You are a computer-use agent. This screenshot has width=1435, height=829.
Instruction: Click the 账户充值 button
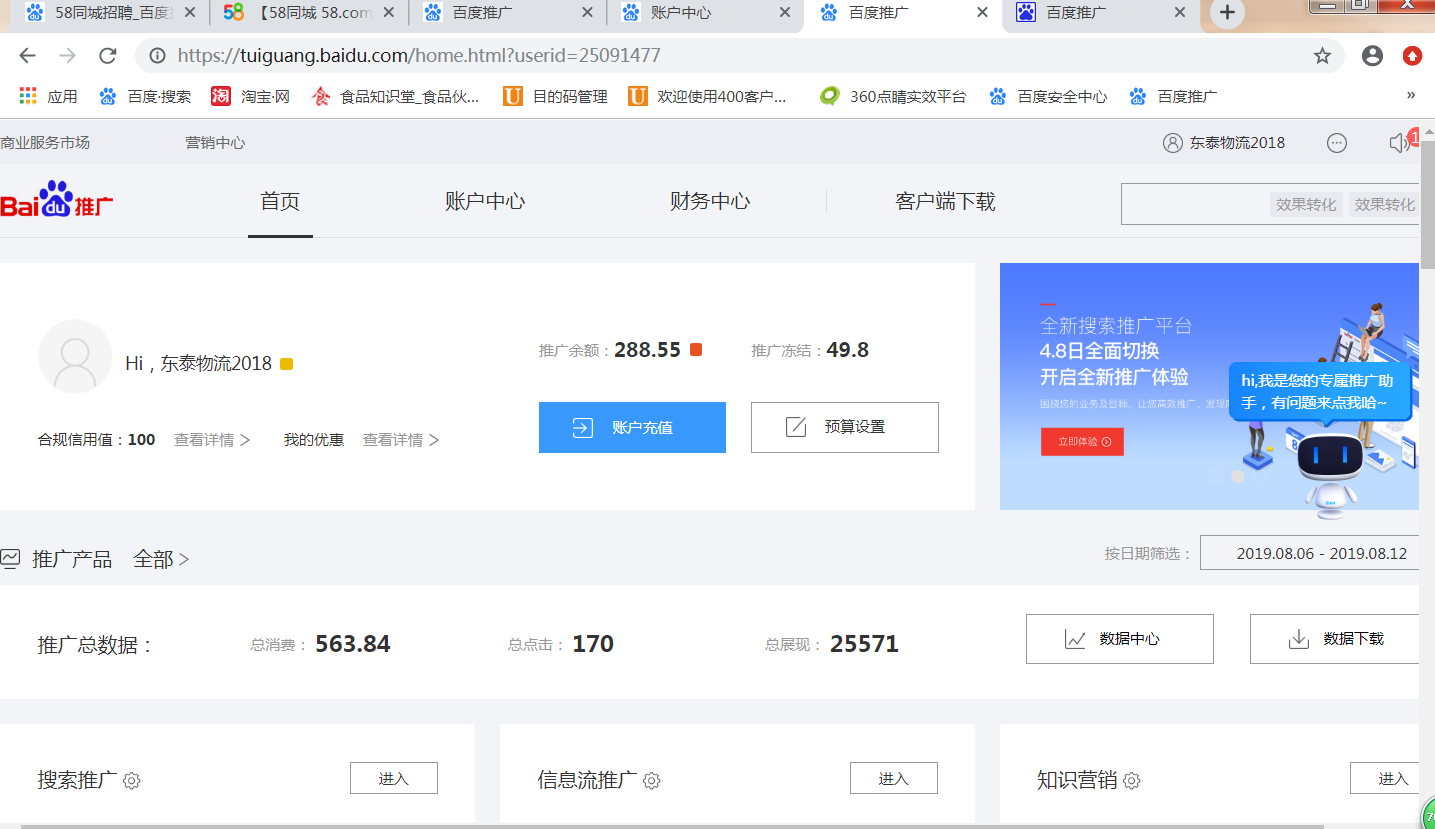[632, 427]
